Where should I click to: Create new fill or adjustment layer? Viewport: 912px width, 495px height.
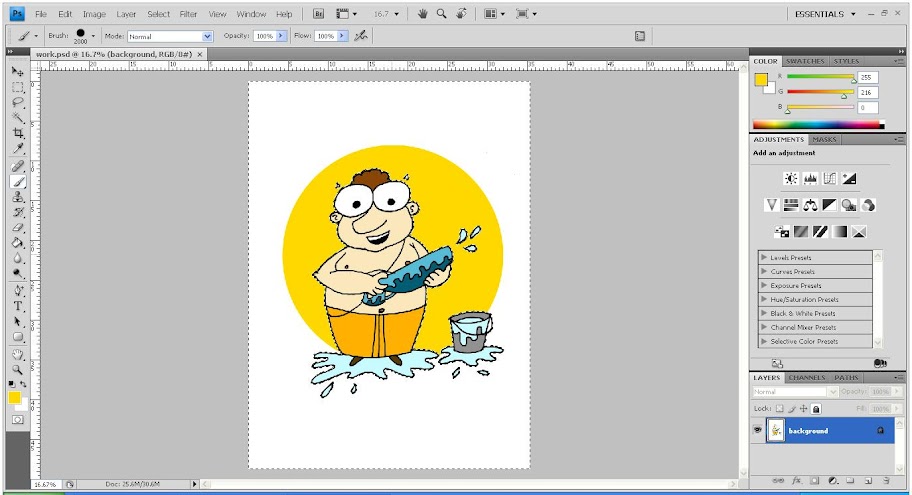click(833, 480)
